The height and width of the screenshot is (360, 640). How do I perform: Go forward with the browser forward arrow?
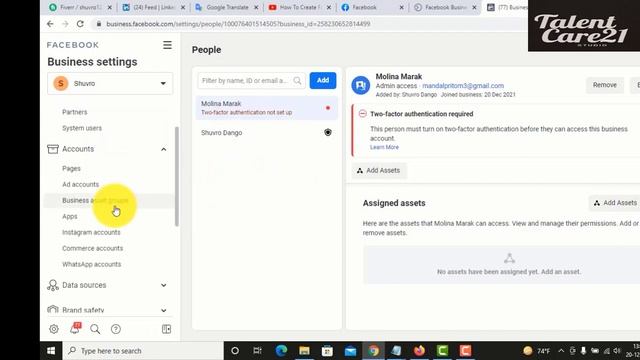pyautogui.click(x=65, y=24)
